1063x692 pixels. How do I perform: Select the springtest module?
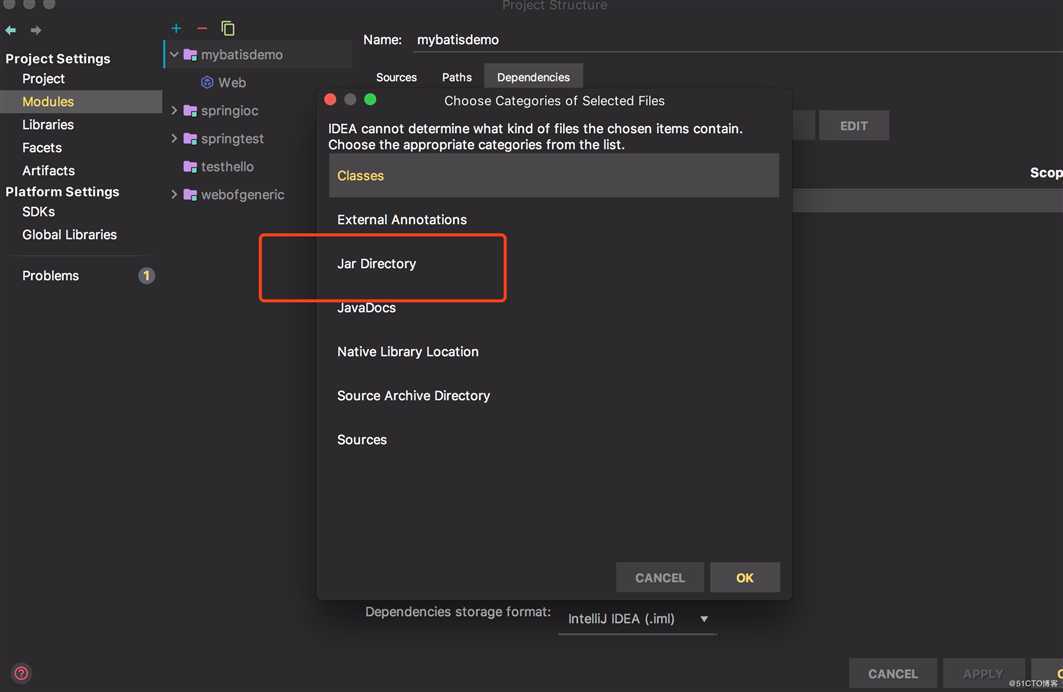[x=232, y=138]
